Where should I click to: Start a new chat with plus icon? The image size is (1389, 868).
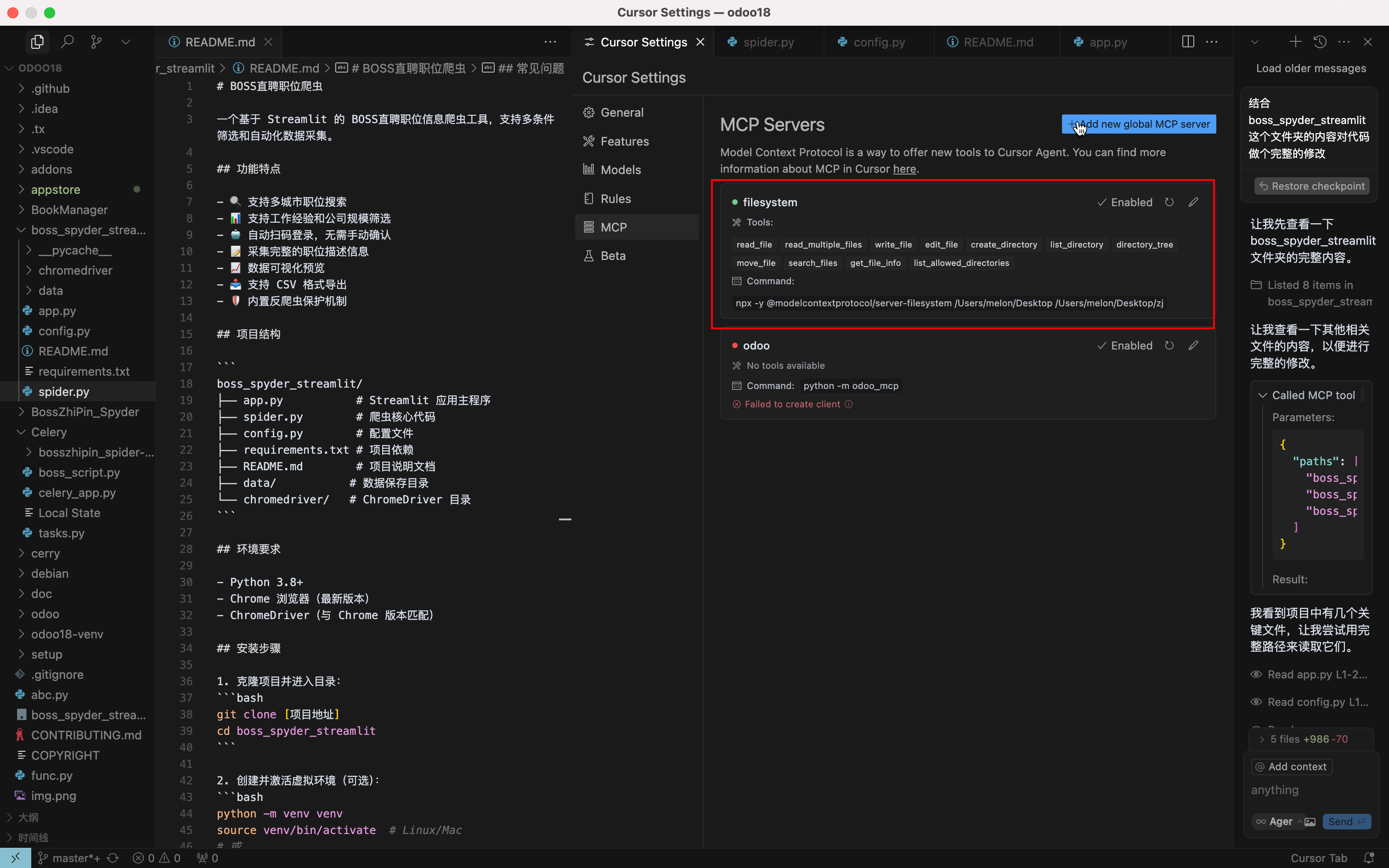pyautogui.click(x=1295, y=42)
